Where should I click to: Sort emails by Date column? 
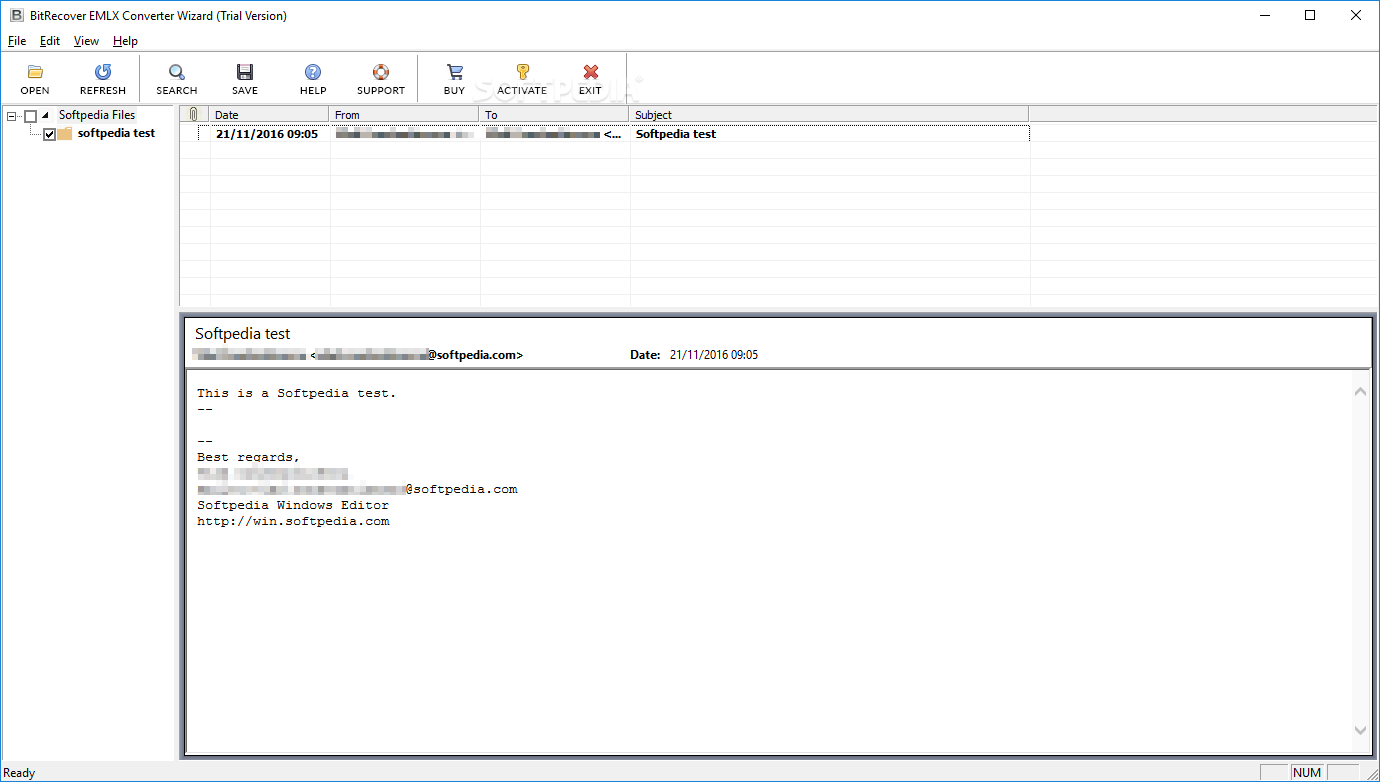coord(269,114)
